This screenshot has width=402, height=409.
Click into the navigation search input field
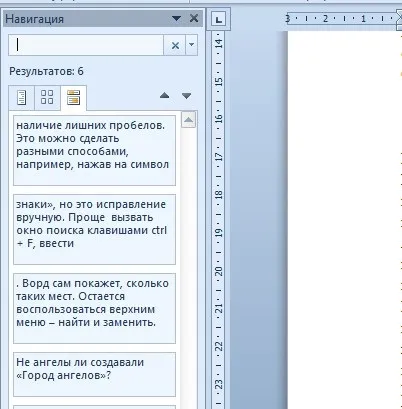[x=86, y=45]
